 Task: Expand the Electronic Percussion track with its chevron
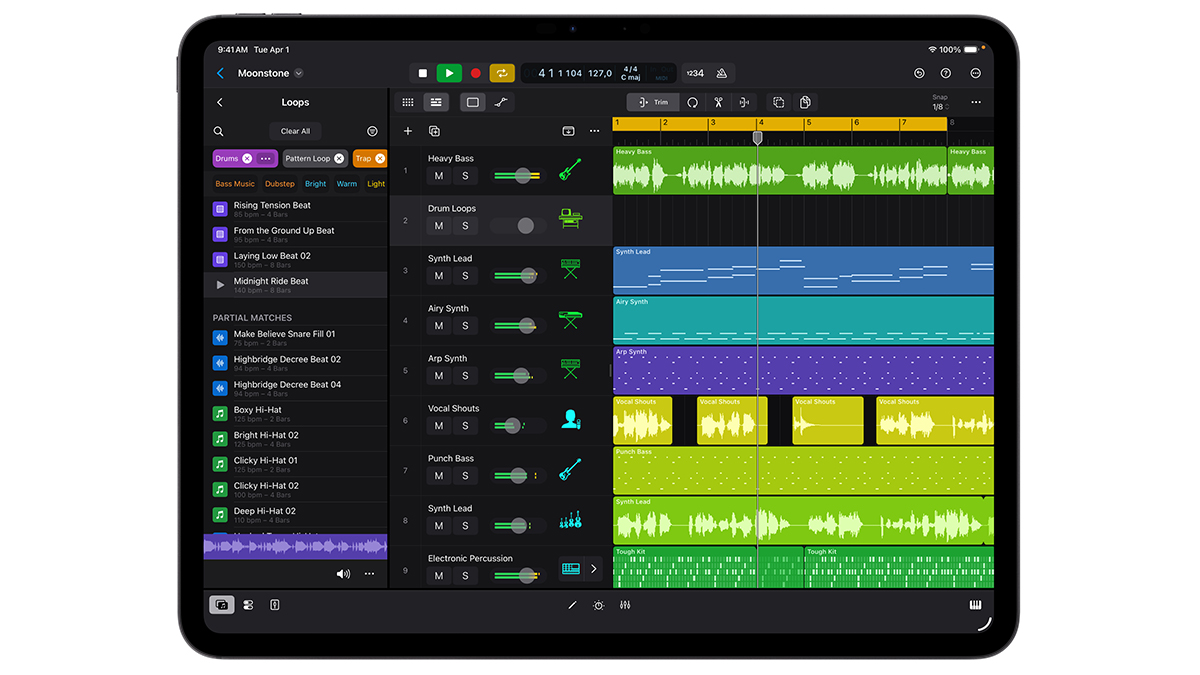coord(593,568)
